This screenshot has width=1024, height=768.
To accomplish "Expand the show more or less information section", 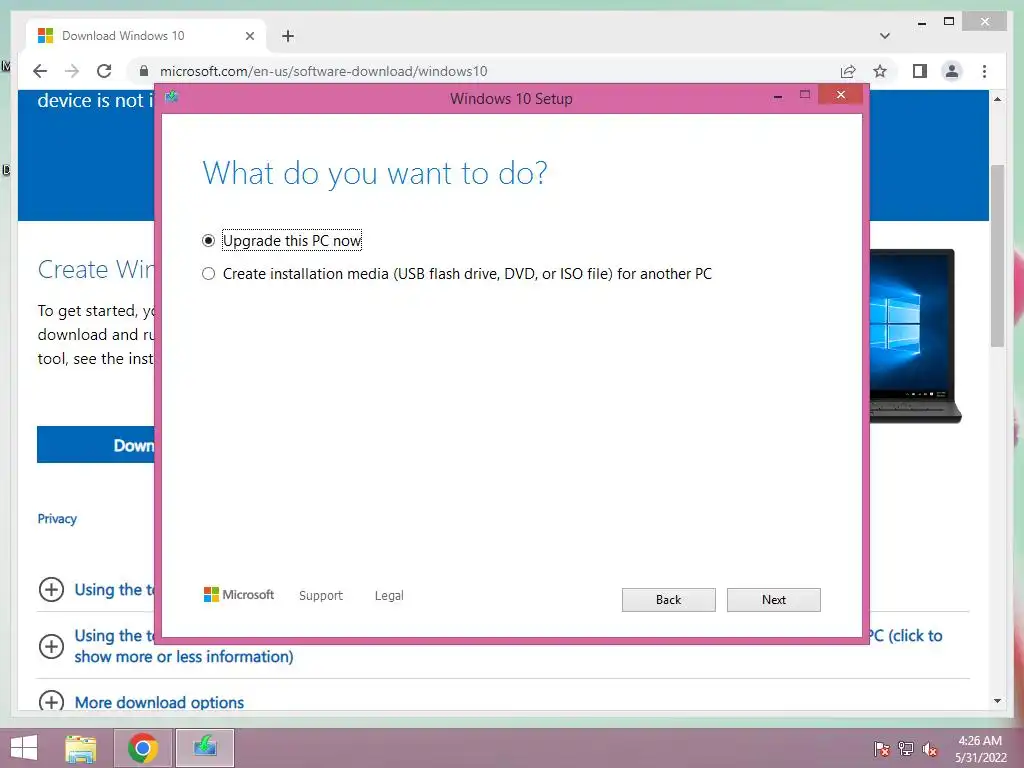I will click(51, 646).
